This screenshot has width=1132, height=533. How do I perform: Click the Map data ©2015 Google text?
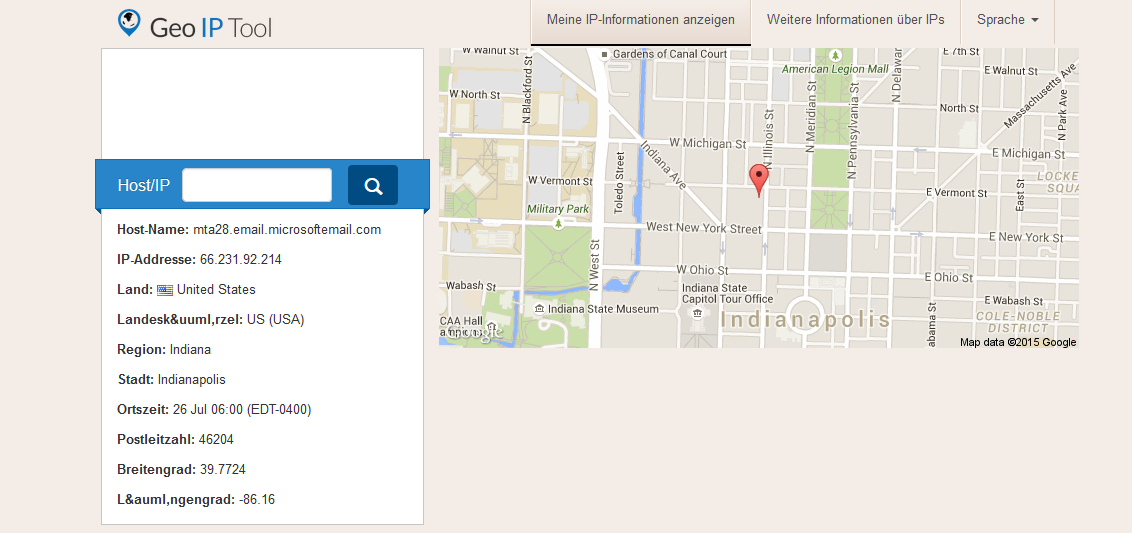pyautogui.click(x=1018, y=342)
